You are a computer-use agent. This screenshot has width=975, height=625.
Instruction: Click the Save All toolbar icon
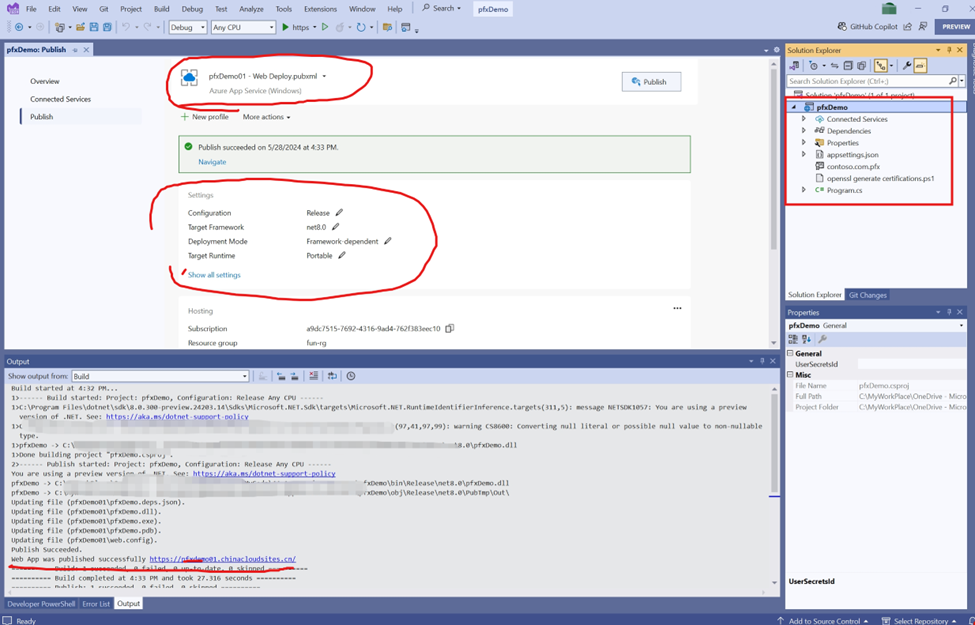[106, 27]
